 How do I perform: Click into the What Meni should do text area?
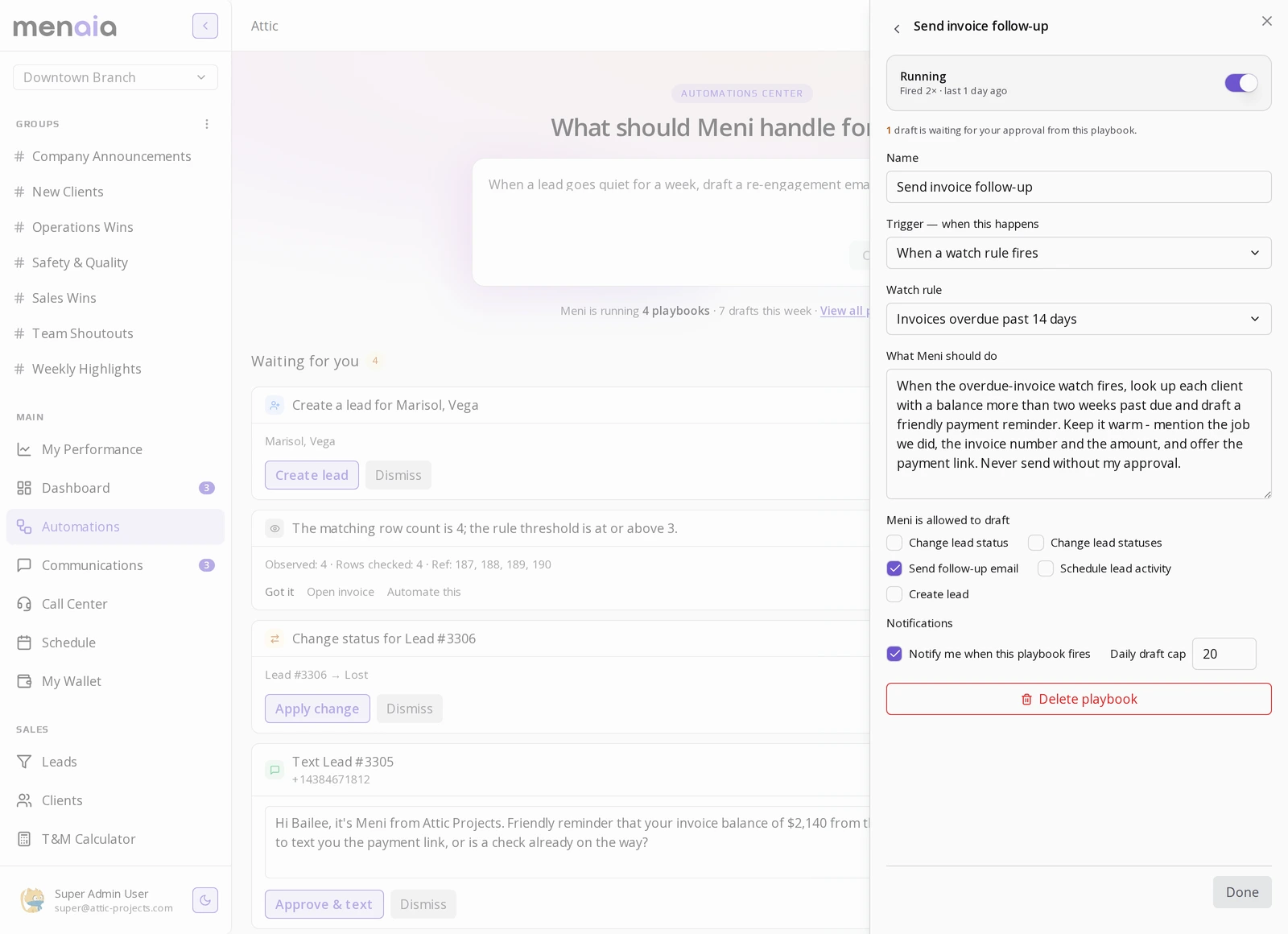(x=1079, y=434)
